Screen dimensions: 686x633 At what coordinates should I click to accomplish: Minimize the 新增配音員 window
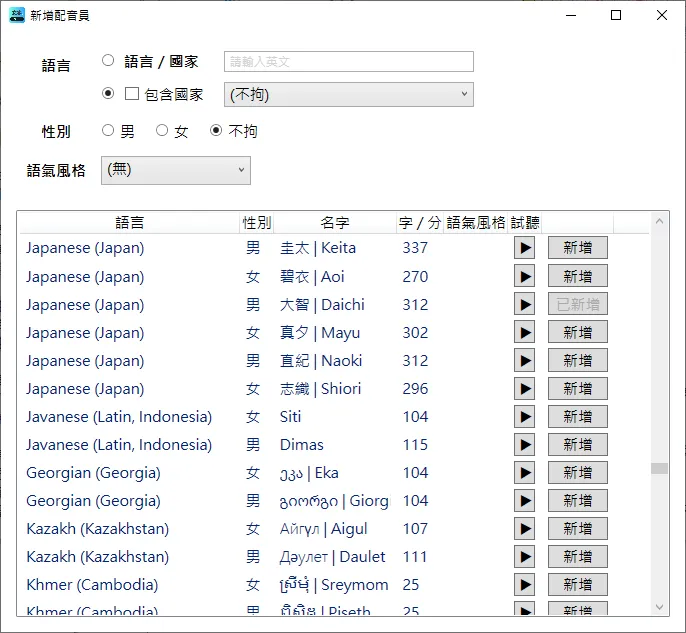(x=571, y=15)
